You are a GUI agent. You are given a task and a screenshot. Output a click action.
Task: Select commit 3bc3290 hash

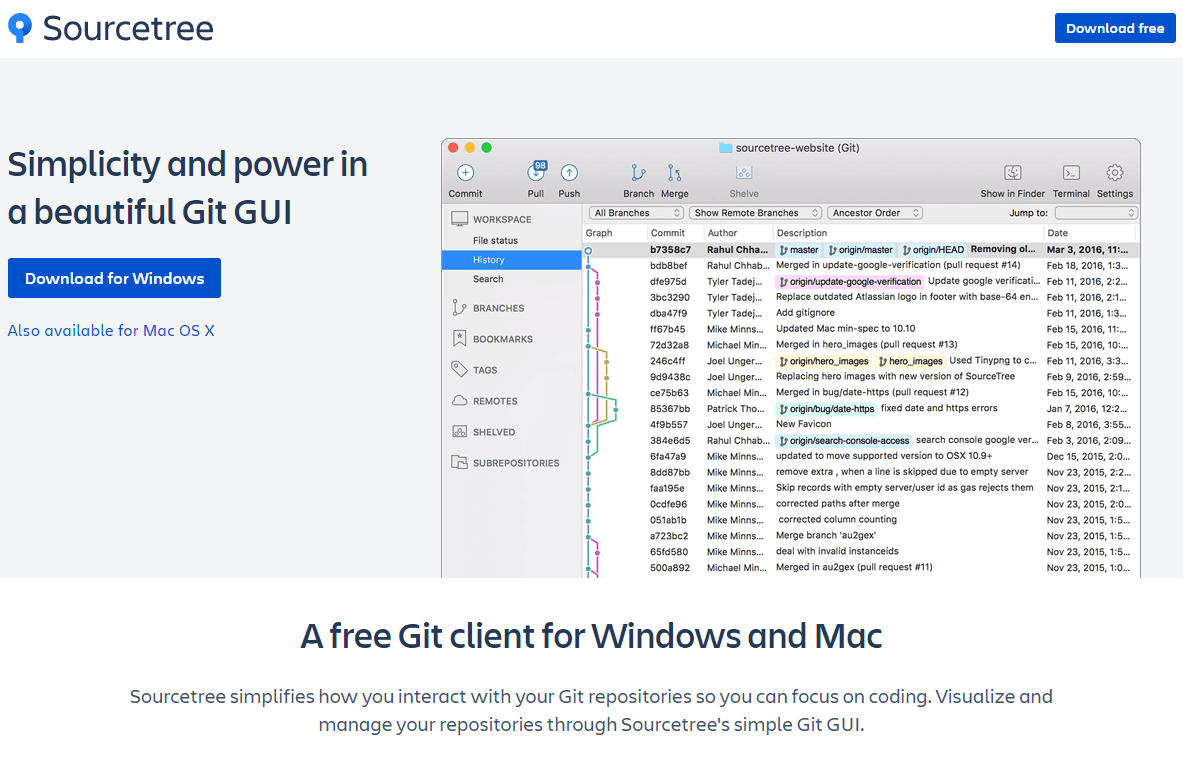tap(669, 297)
